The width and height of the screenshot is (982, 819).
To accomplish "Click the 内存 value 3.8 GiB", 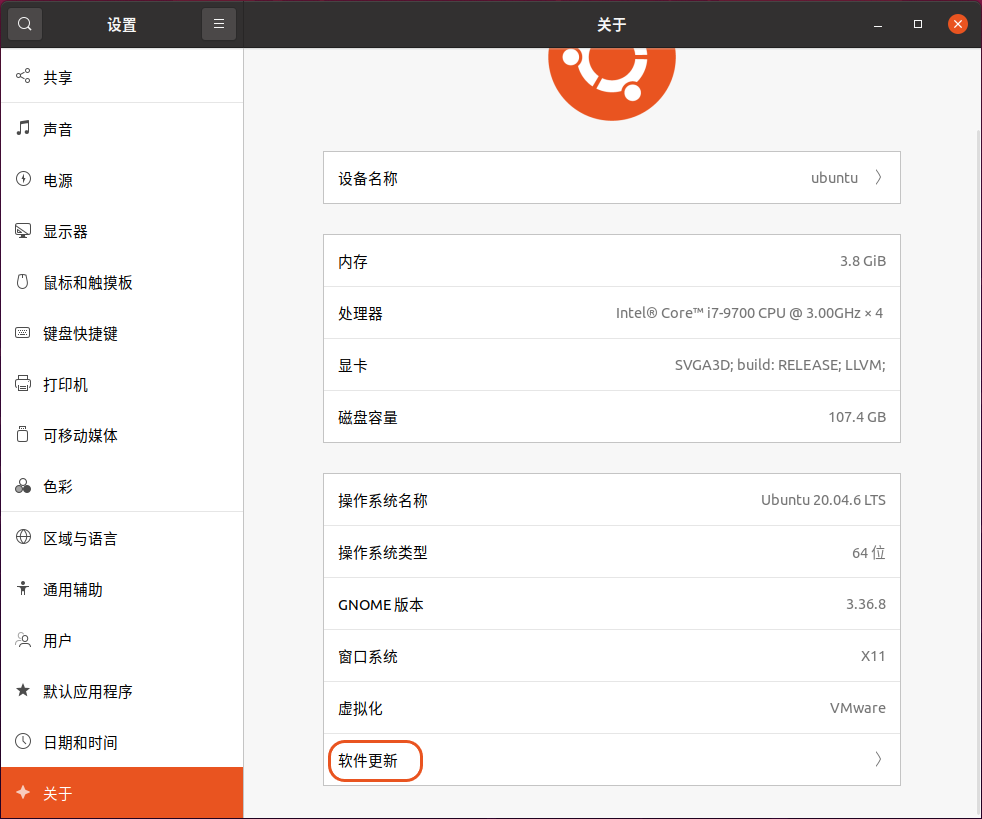I will (862, 261).
